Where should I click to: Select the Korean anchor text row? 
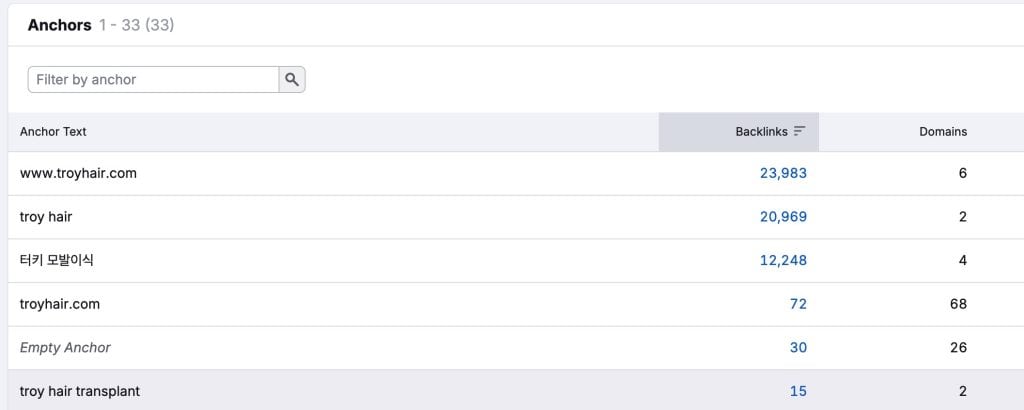click(57, 260)
